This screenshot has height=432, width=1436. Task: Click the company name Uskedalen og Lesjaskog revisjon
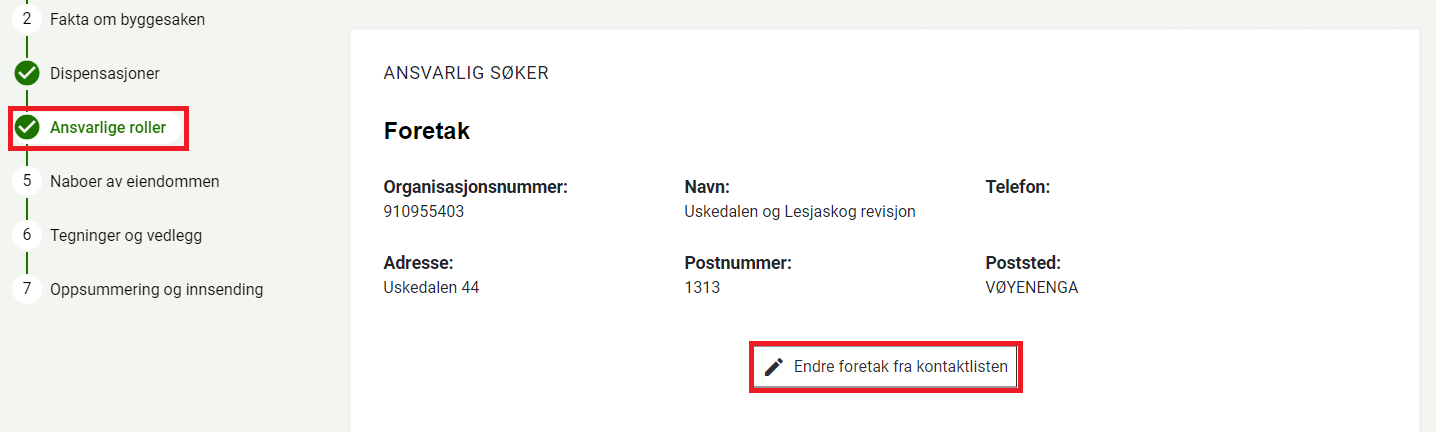tap(800, 212)
